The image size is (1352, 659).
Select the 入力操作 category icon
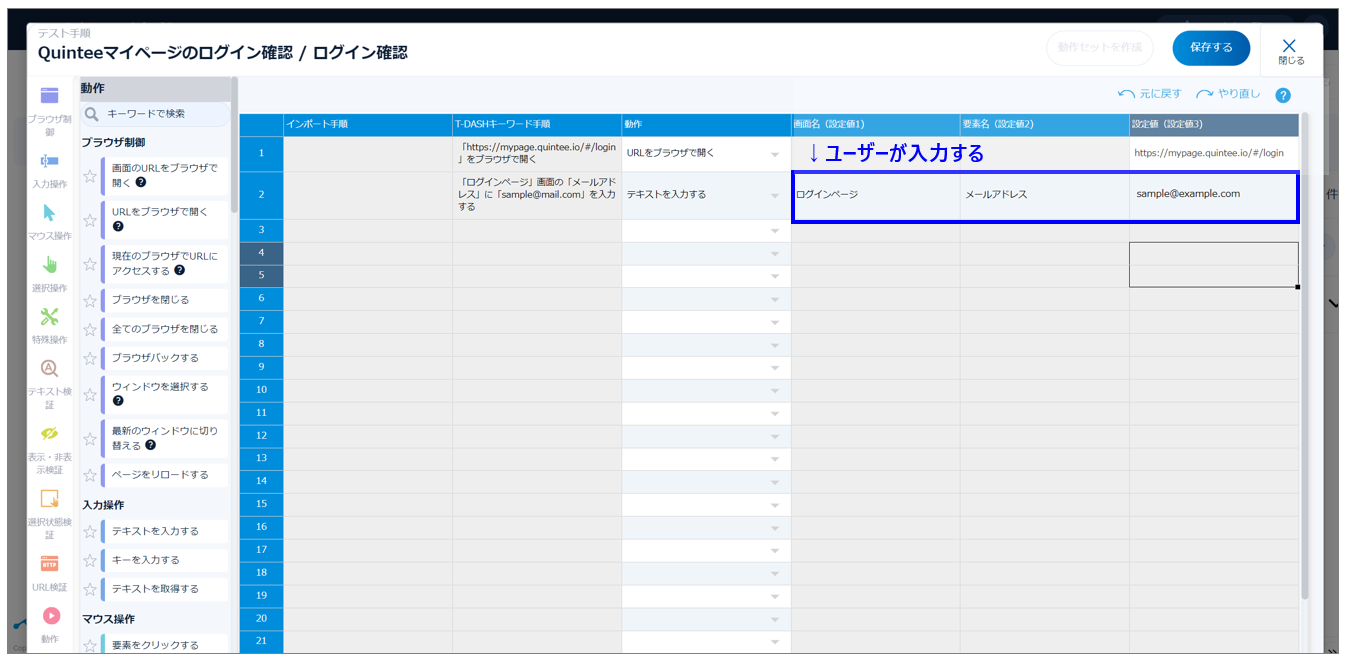point(49,161)
